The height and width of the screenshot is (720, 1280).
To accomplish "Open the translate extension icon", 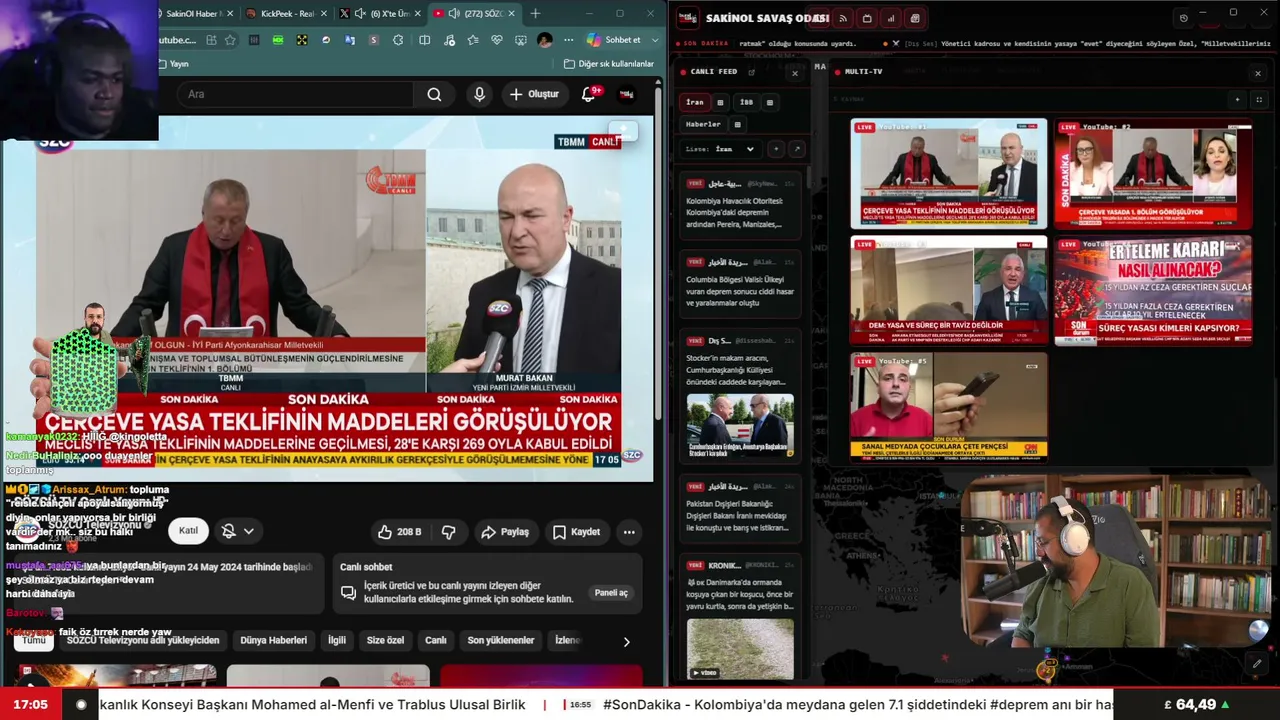I will [x=350, y=40].
